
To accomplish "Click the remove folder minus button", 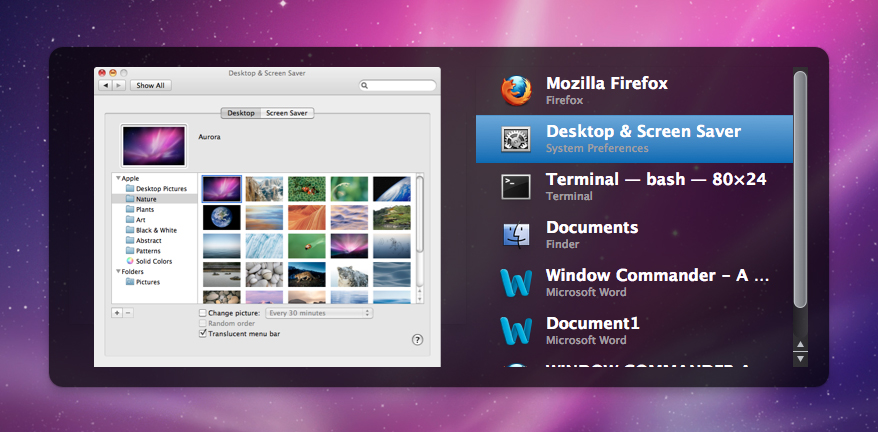I will pos(128,313).
